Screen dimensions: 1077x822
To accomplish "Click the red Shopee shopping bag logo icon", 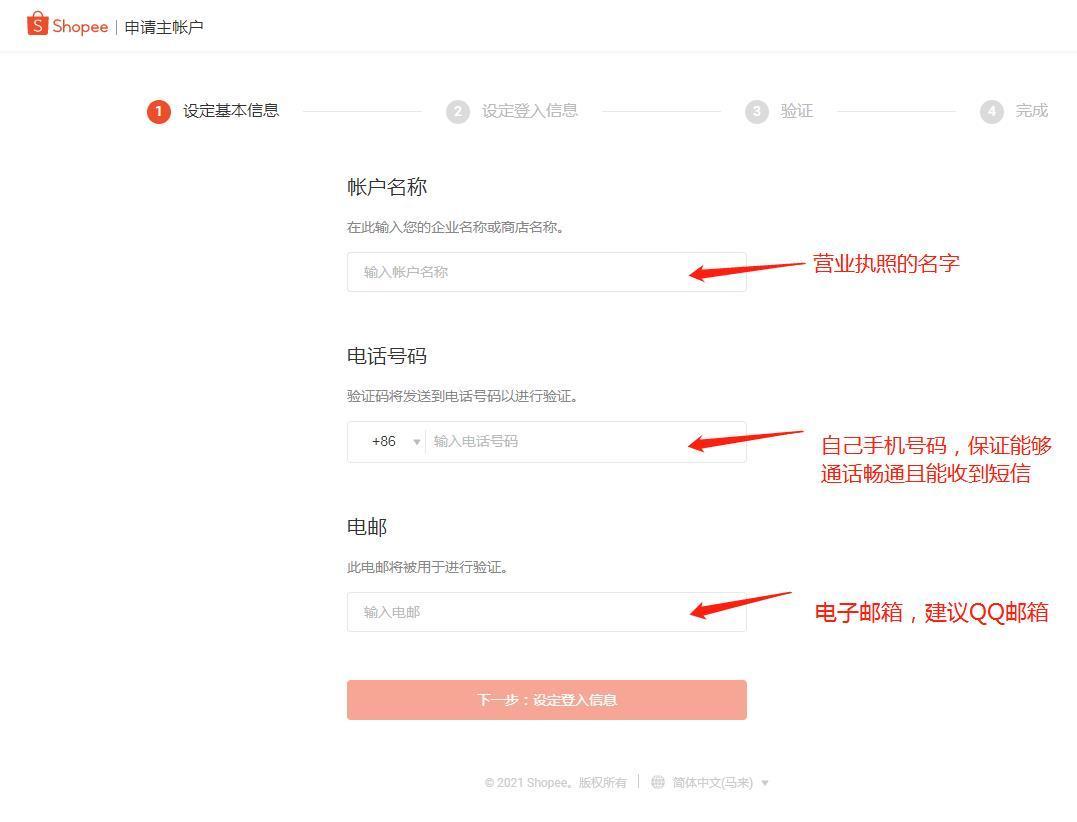I will click(x=38, y=24).
